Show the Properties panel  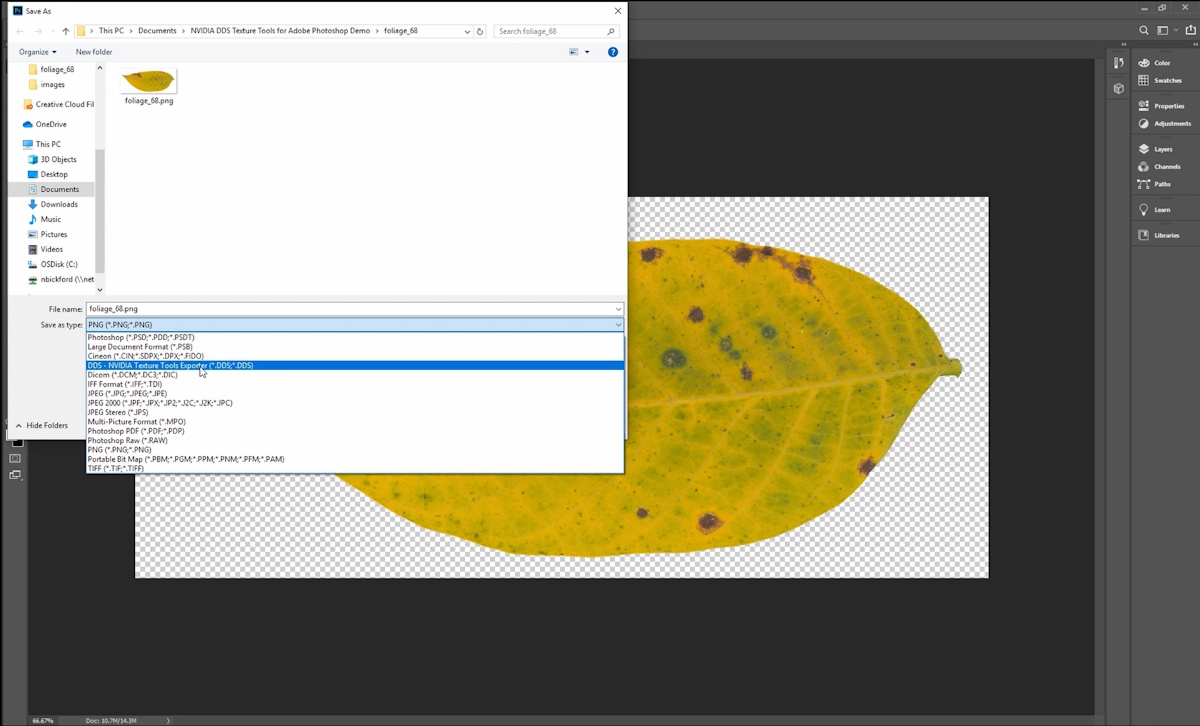click(x=1144, y=106)
